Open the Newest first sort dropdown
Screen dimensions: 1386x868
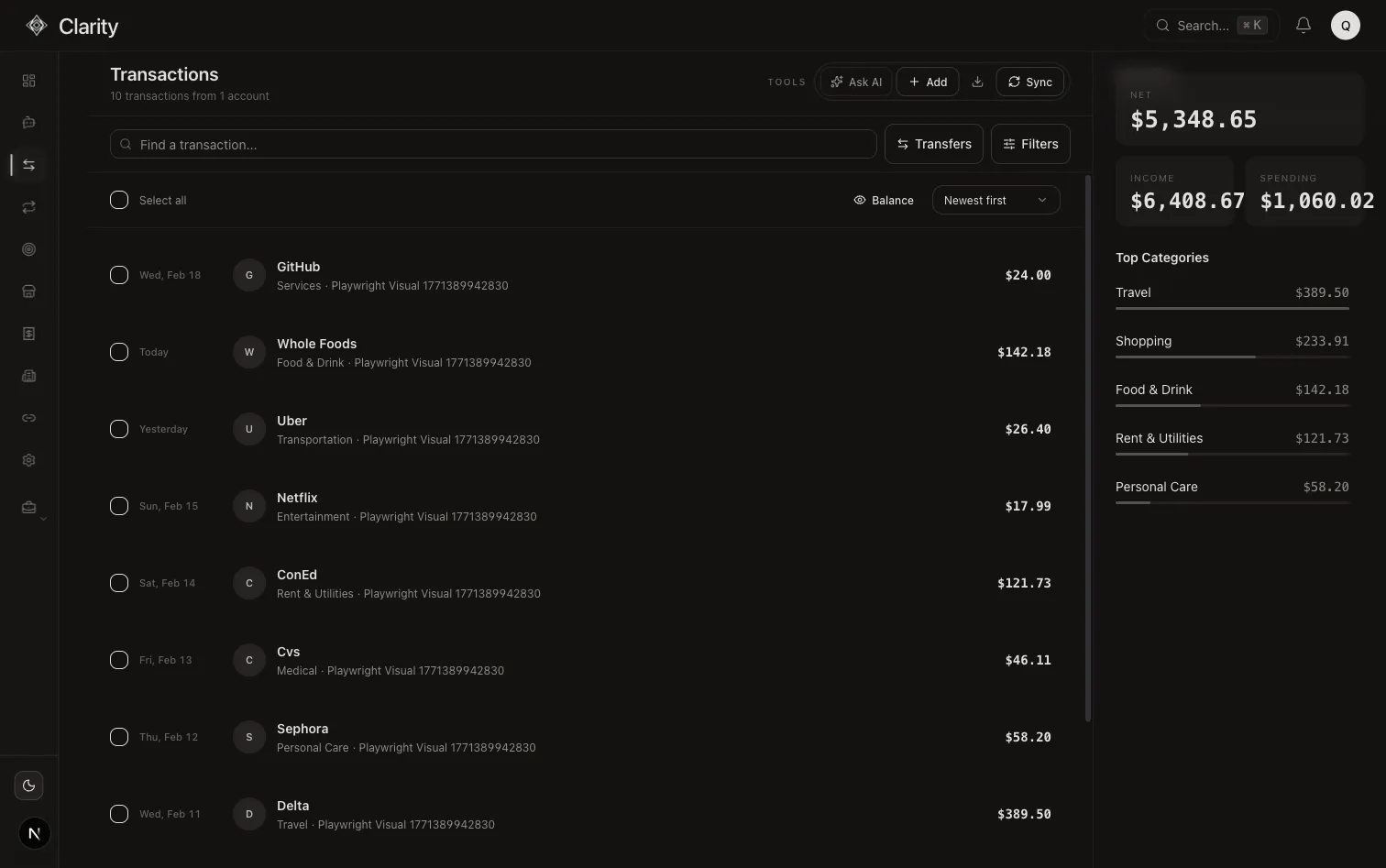click(x=995, y=200)
